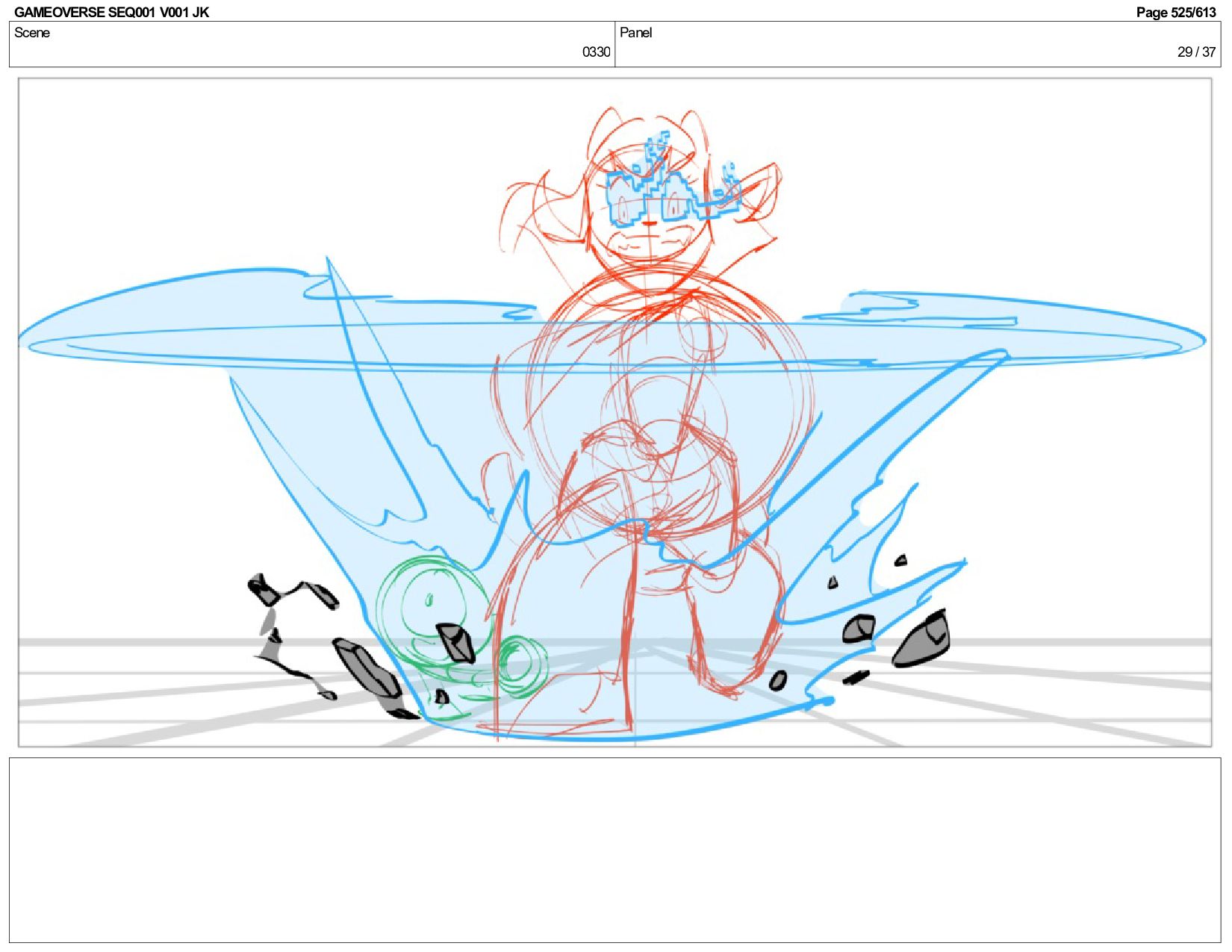Click the header text "GAMEOVERSE SEQ001 V001 JK"
This screenshot has height=952, width=1232.
point(111,12)
